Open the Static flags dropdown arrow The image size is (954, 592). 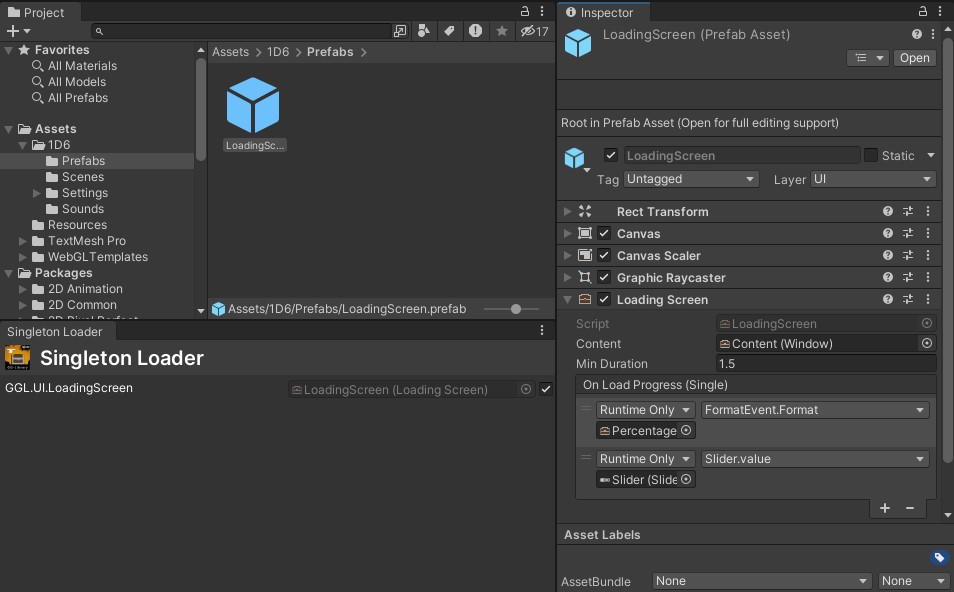click(931, 155)
